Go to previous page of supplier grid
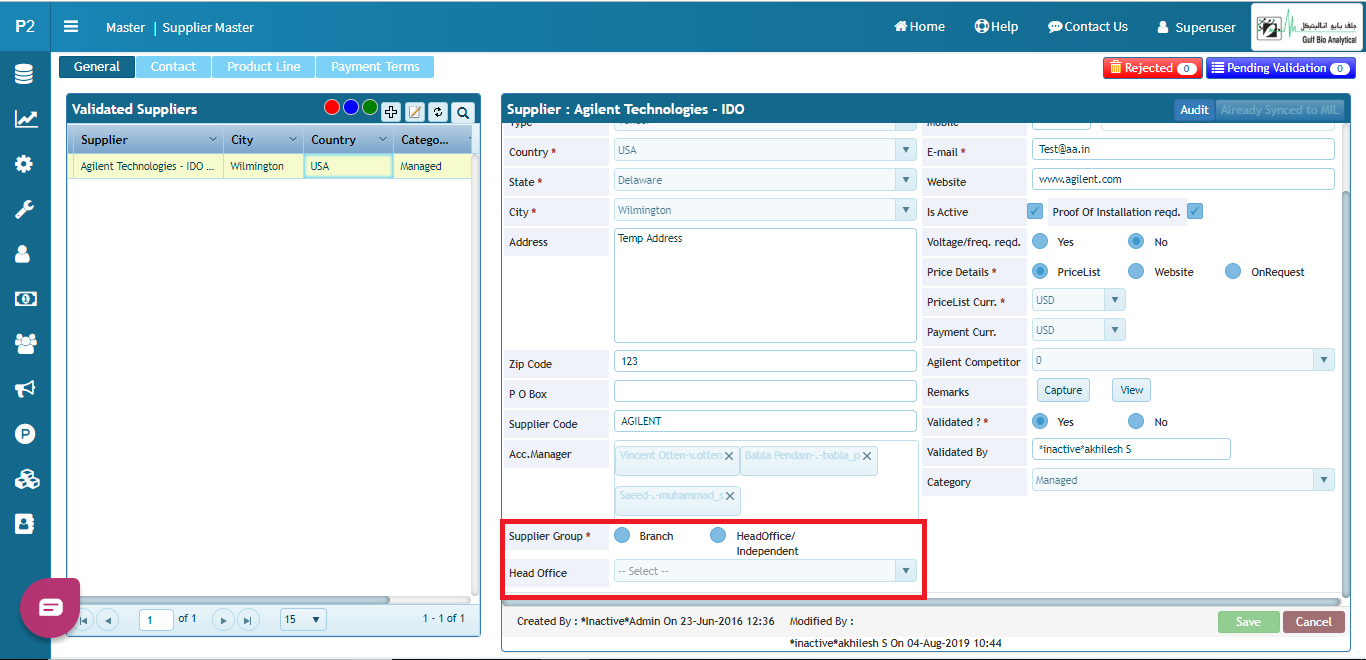Viewport: 1366px width, 660px height. pos(108,620)
